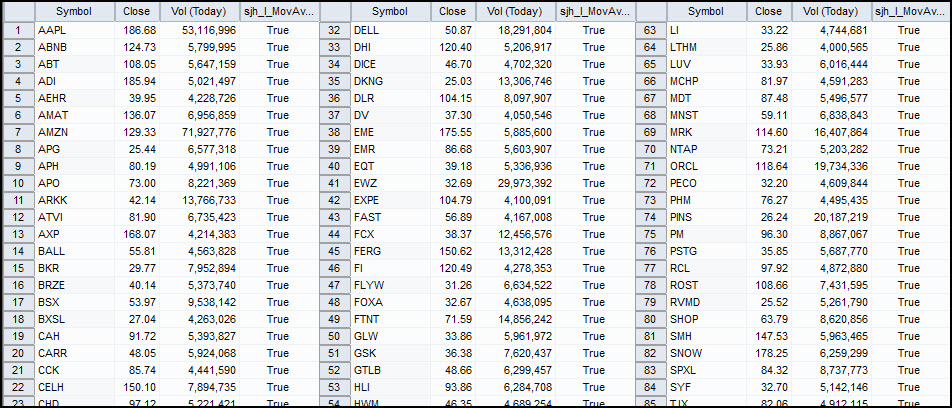The image size is (952, 408).
Task: Sort by right Symbol column header
Action: 707,12
